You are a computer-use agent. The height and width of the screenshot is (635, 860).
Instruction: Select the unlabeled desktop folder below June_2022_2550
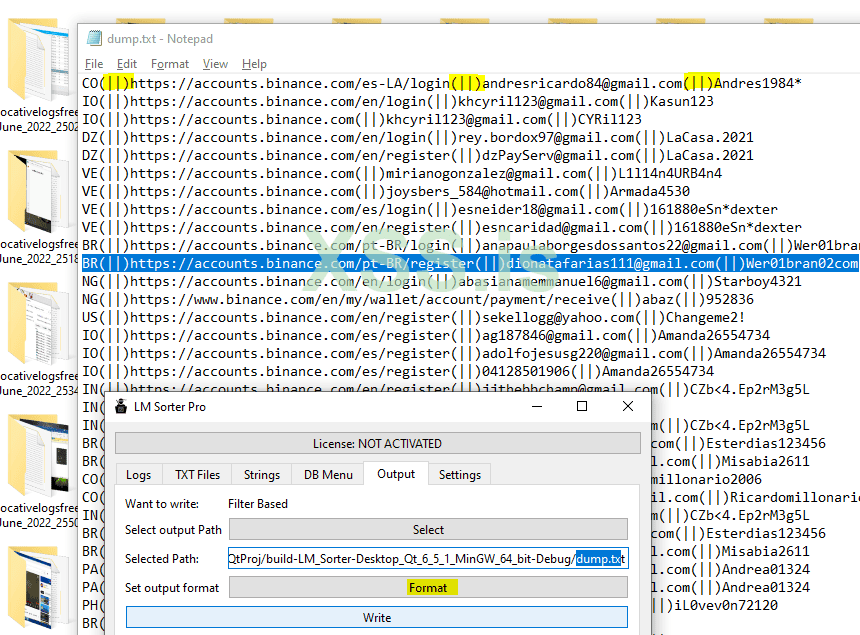[x=38, y=588]
